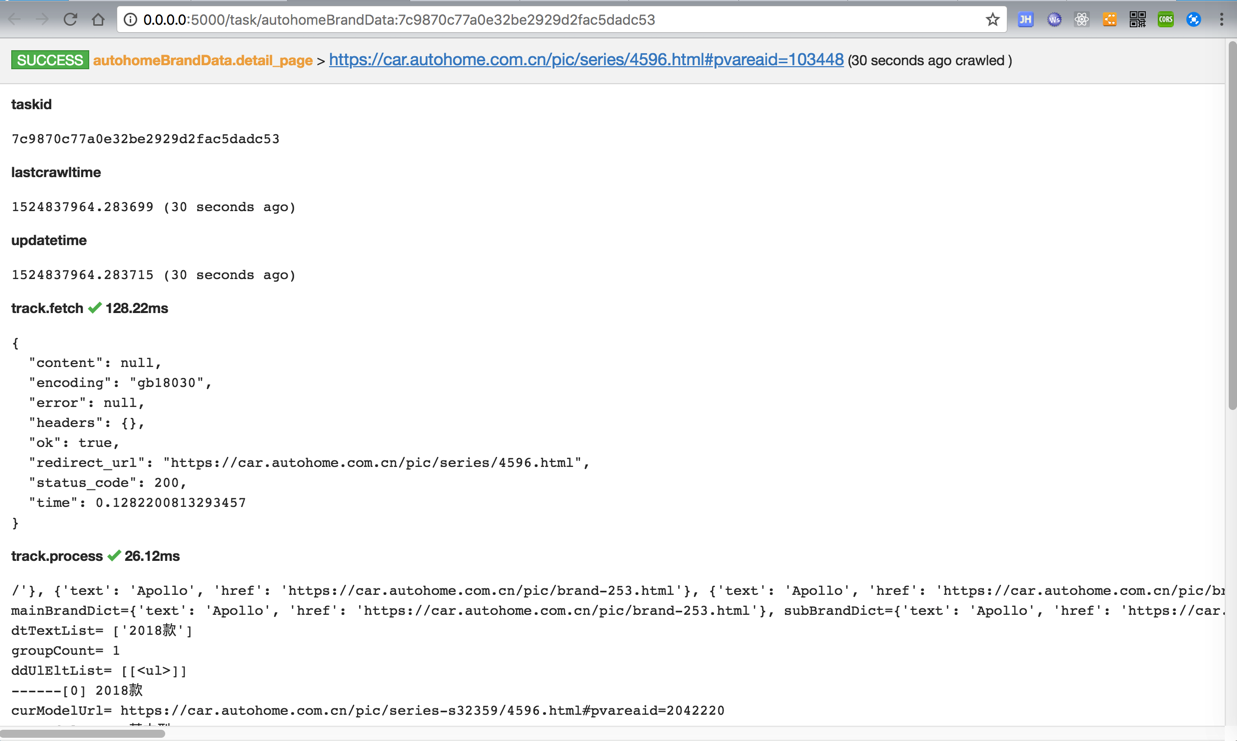
Task: Select the taskid value 7c9870c77a0e32be2929d2fac5dadc53
Action: [145, 139]
